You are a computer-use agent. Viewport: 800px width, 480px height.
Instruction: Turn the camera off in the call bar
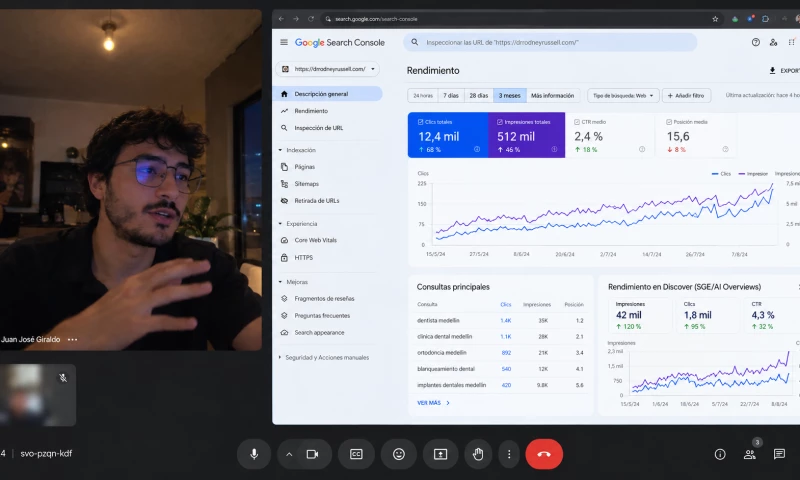tap(312, 454)
